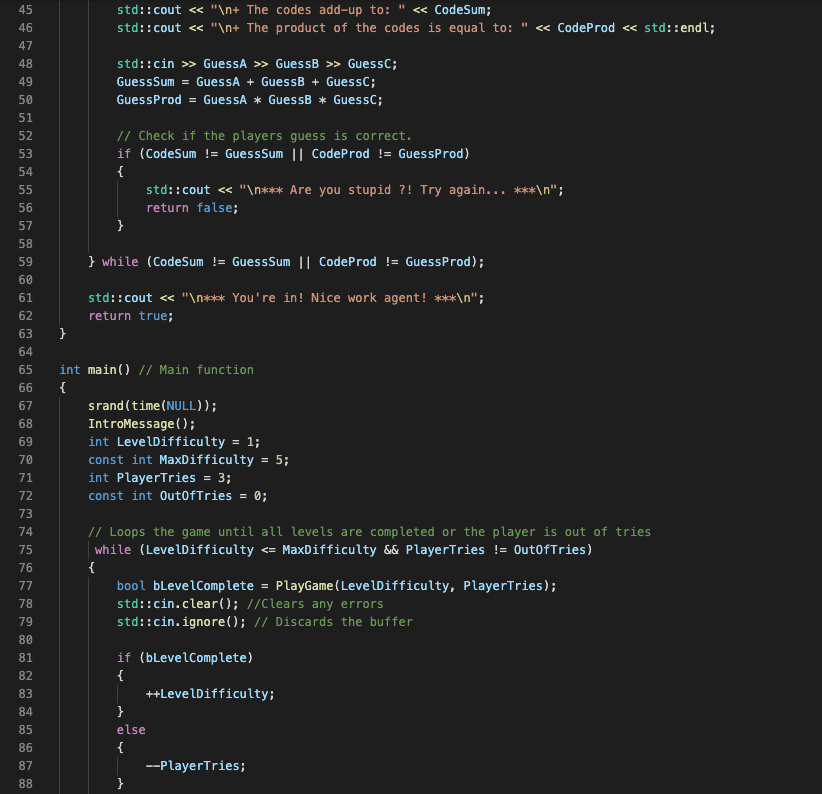Click line number 88 in the gutter
The image size is (822, 794).
25,784
